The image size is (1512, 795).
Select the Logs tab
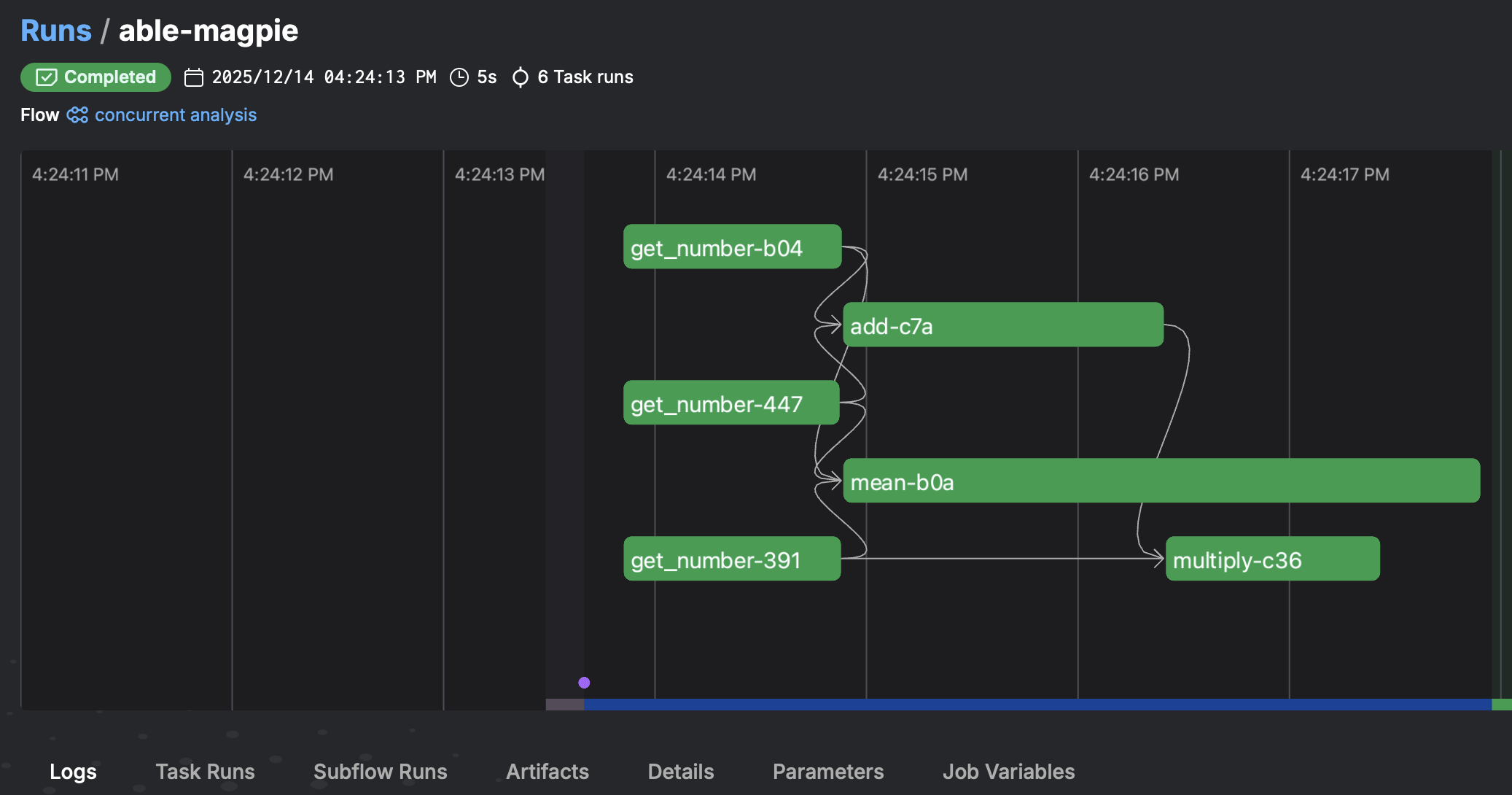tap(73, 771)
